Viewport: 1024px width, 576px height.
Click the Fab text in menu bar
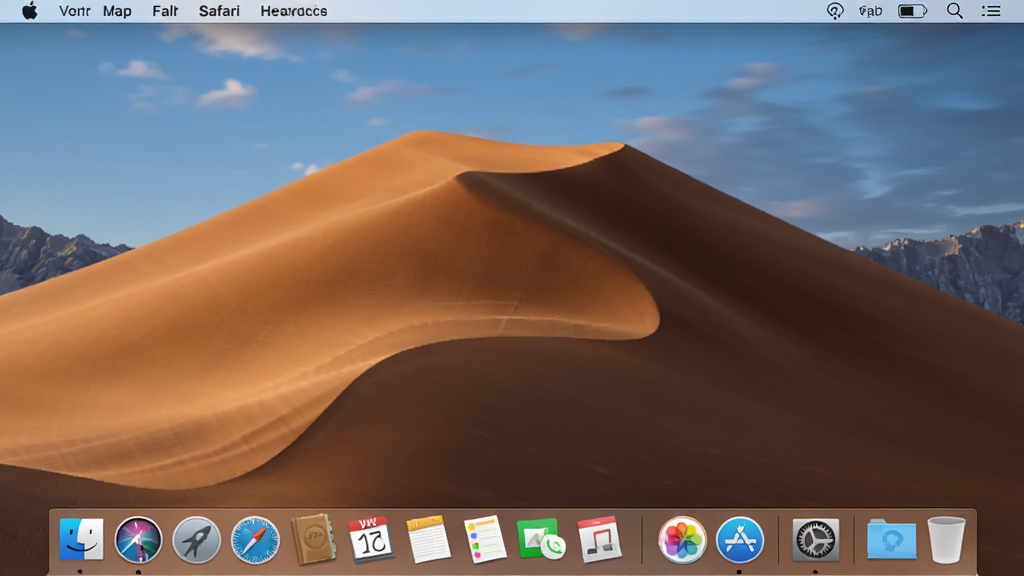[871, 11]
